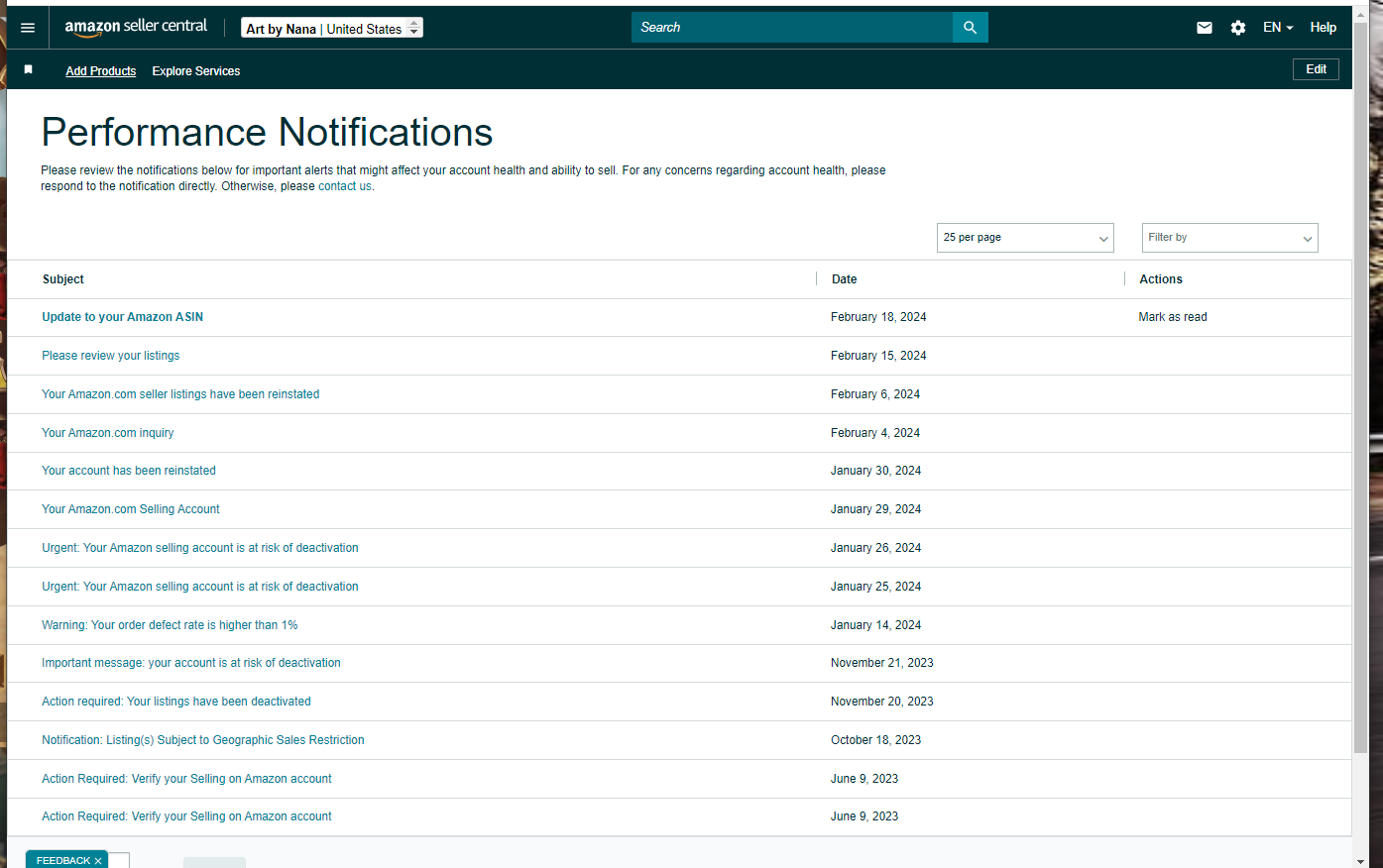The height and width of the screenshot is (868, 1383).
Task: Click the Performance Notifications page heading
Action: point(267,133)
